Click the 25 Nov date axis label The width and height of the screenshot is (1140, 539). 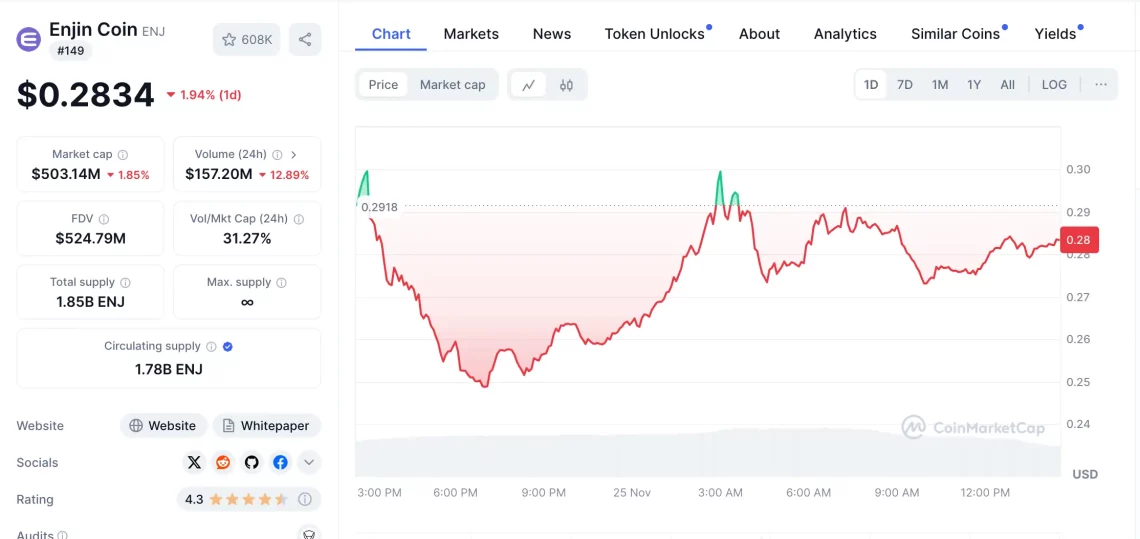[x=632, y=492]
